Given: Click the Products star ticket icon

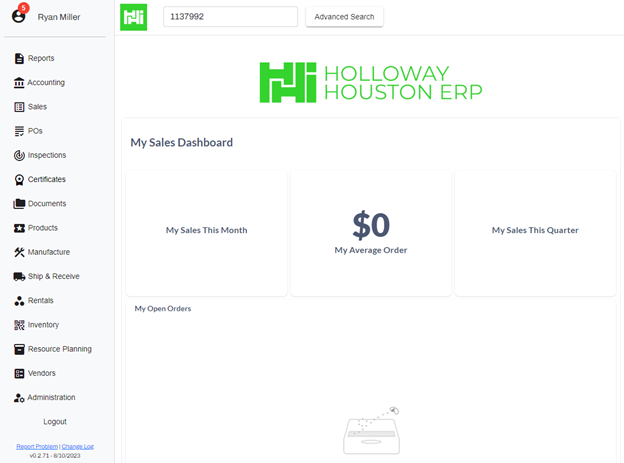Looking at the screenshot, I should (19, 228).
